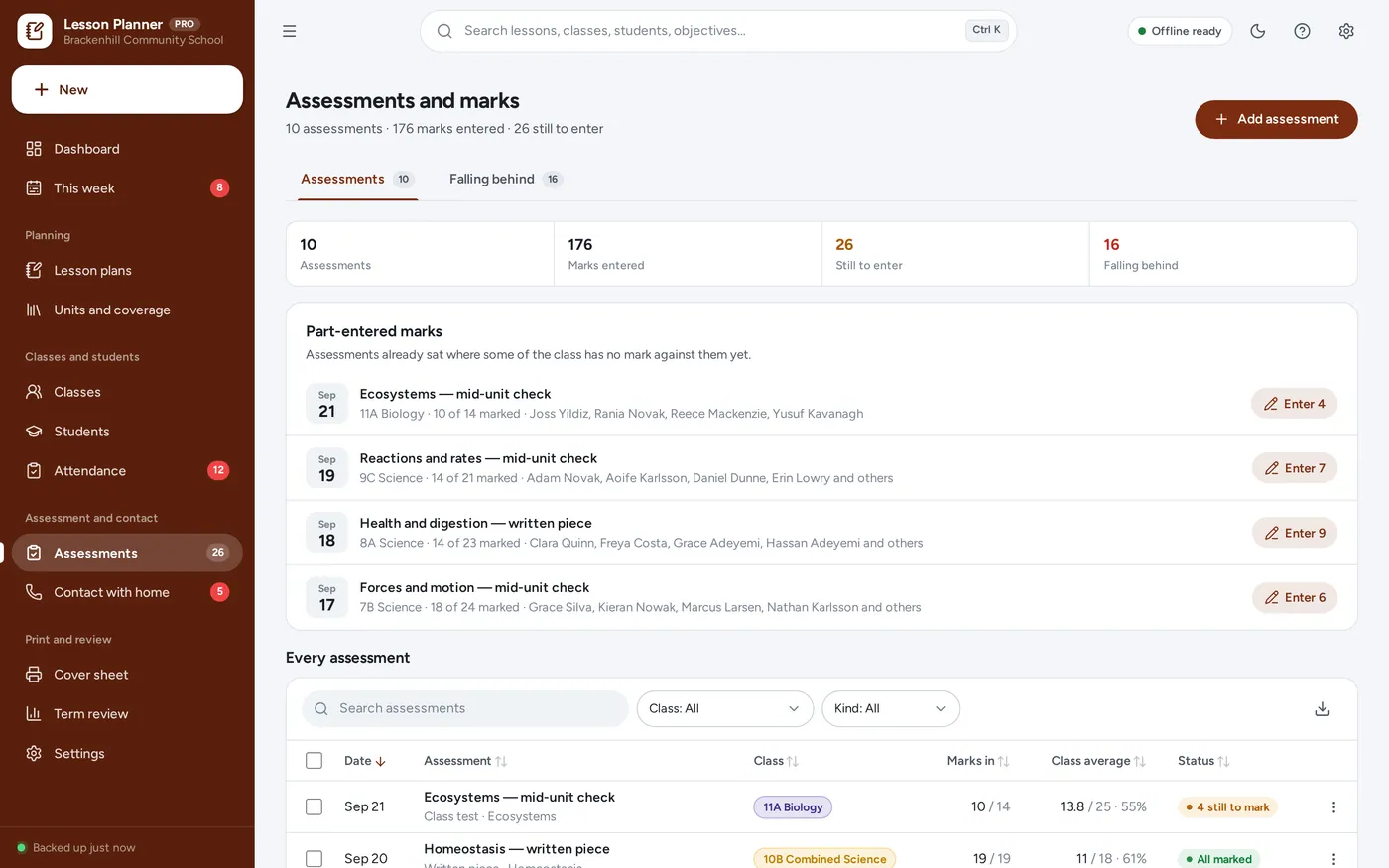Click the Lesson Planner logo icon
Image resolution: width=1389 pixels, height=868 pixels.
tap(35, 31)
